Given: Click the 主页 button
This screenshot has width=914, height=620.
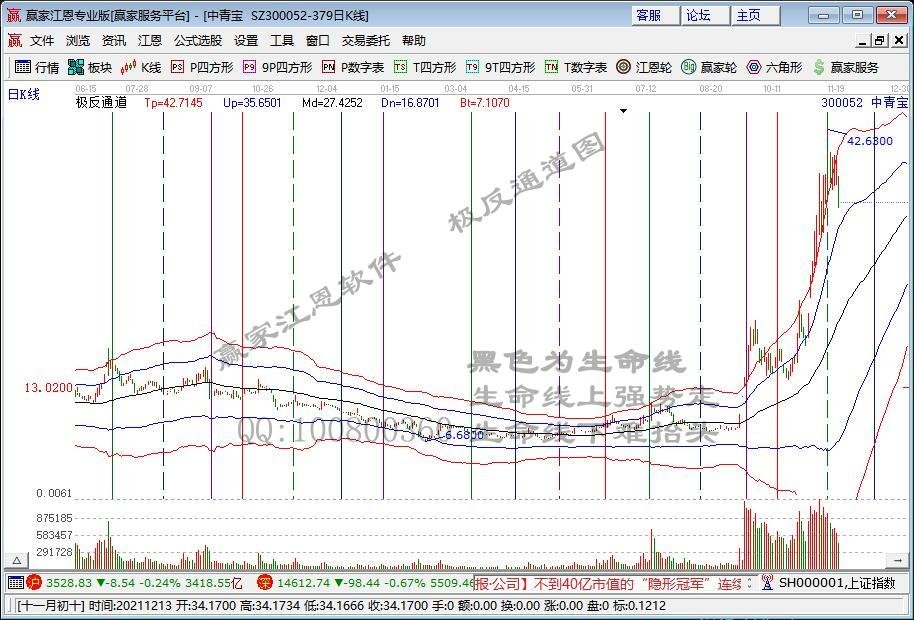Looking at the screenshot, I should [x=756, y=16].
